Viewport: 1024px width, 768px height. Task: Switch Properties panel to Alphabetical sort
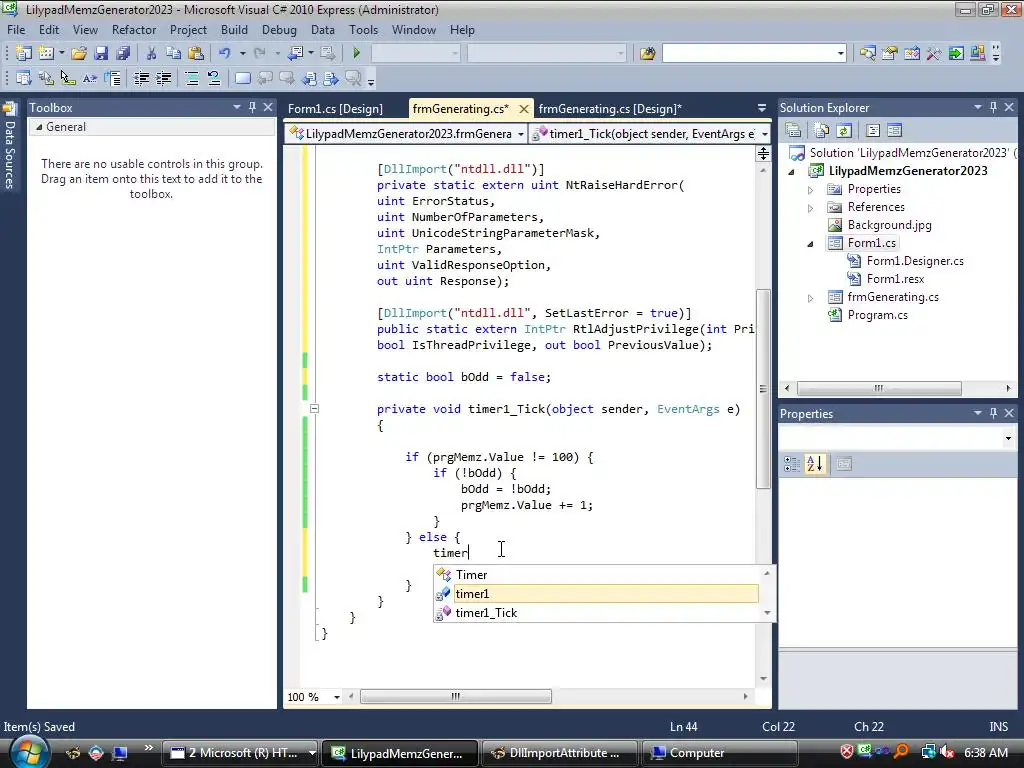point(815,464)
